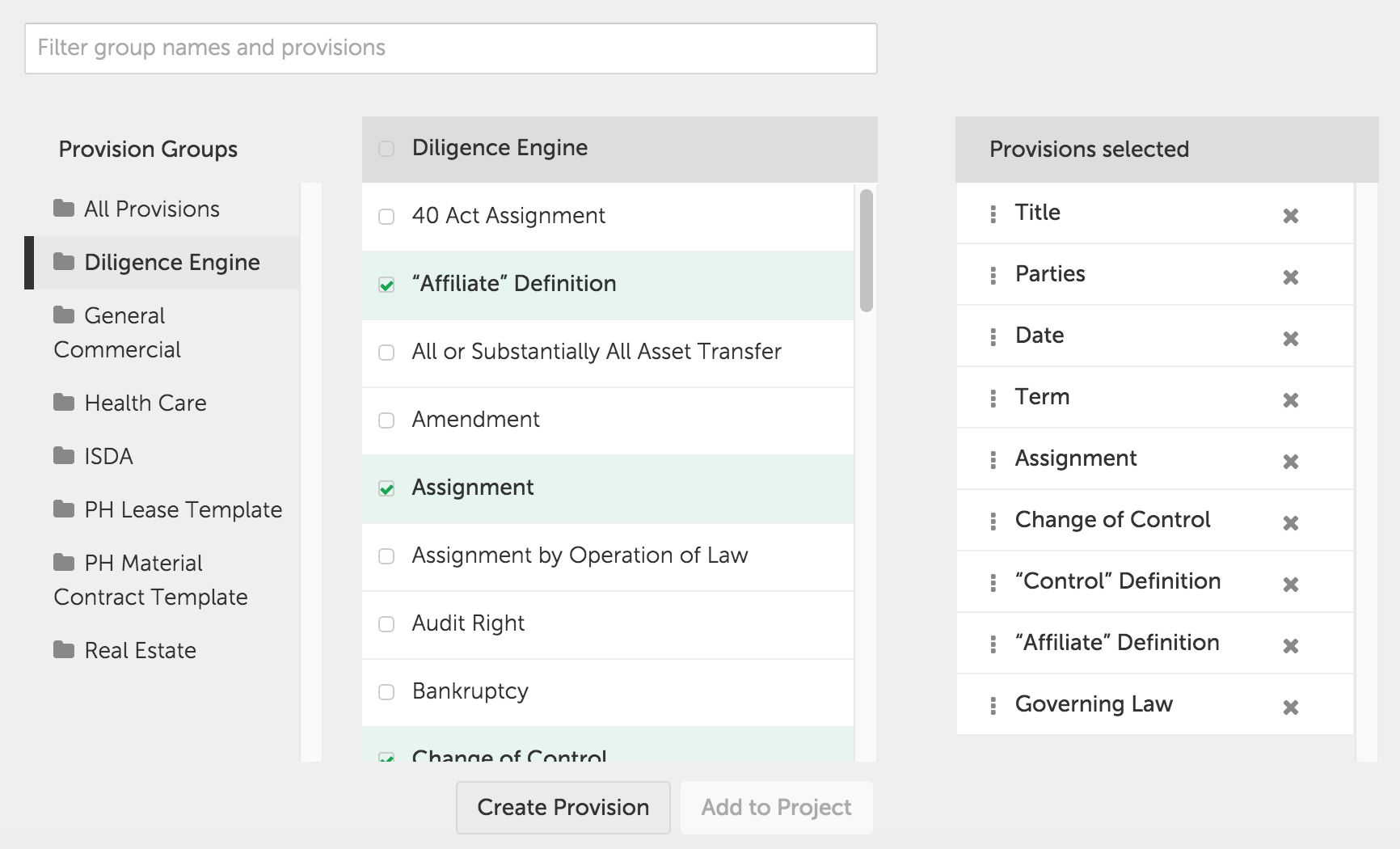
Task: Open the All Provisions group
Action: tap(162, 209)
